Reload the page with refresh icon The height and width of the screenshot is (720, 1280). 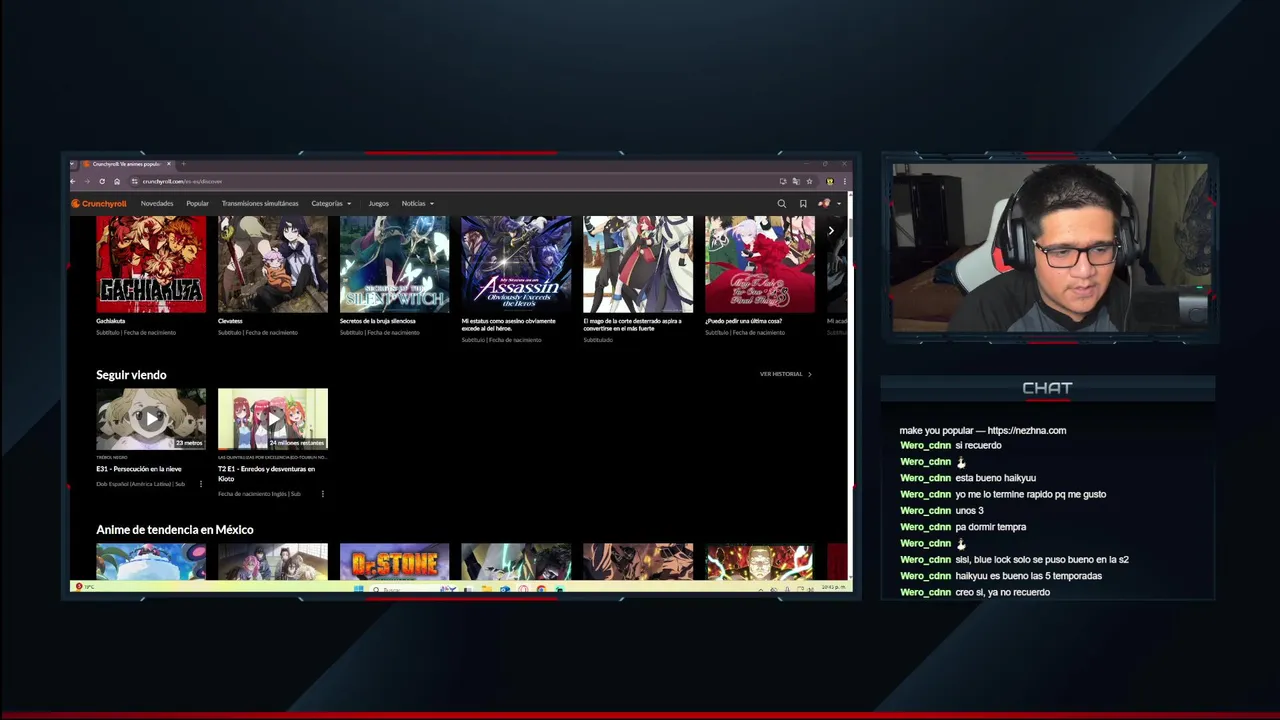click(102, 181)
